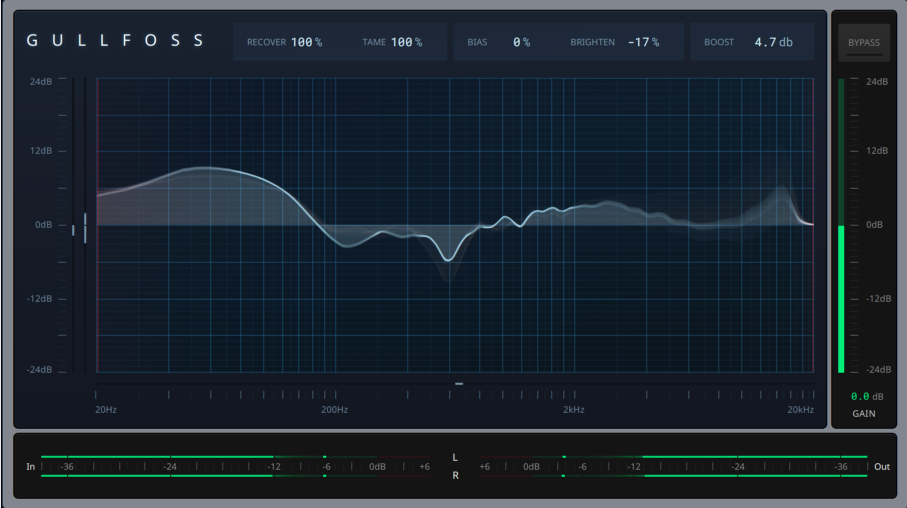Click the left -24dB scale label
The image size is (907, 508).
(x=39, y=369)
